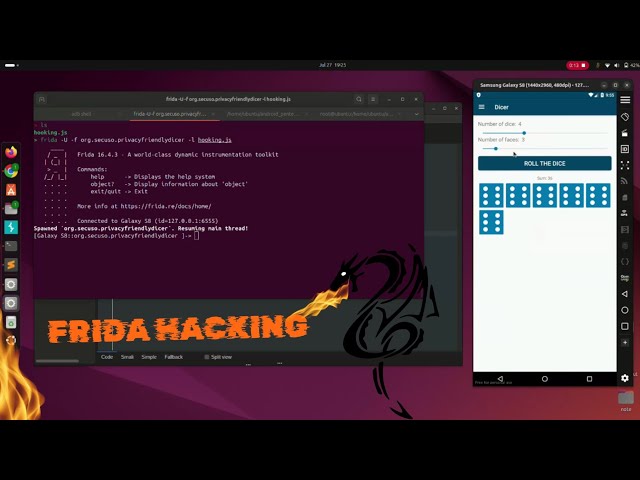Toggle the Split view checkbox
This screenshot has height=480, width=640.
click(x=207, y=357)
